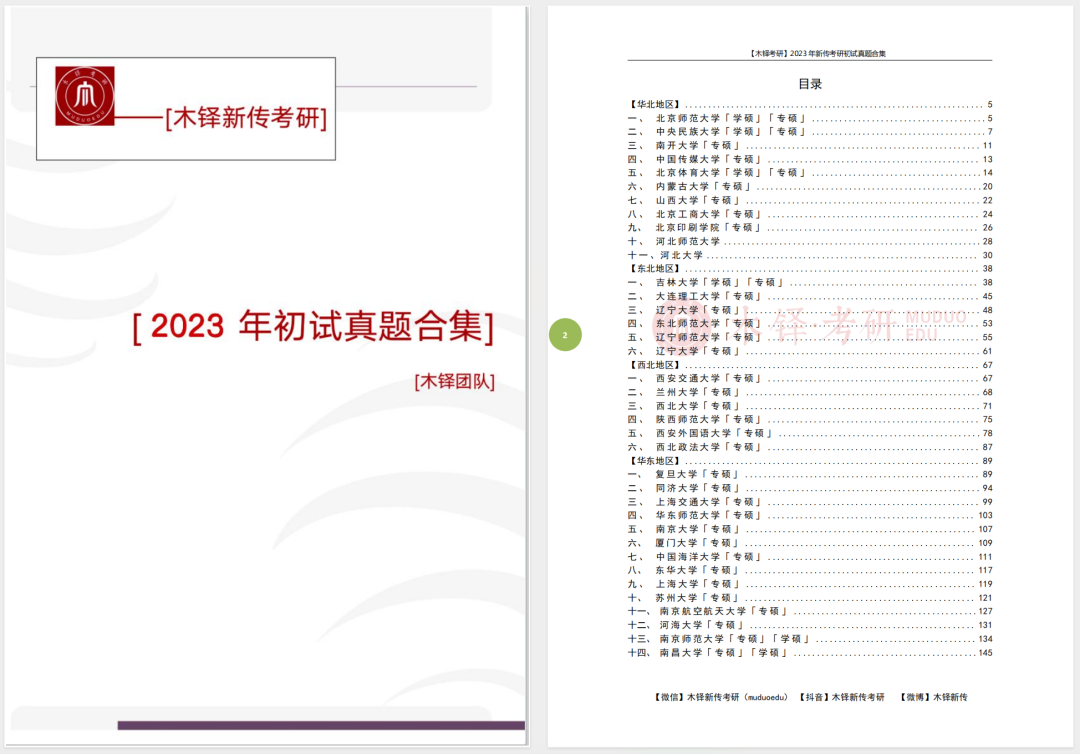Open the 北京师范大学 contents entry
Screen dimensions: 1080x754
[810, 118]
